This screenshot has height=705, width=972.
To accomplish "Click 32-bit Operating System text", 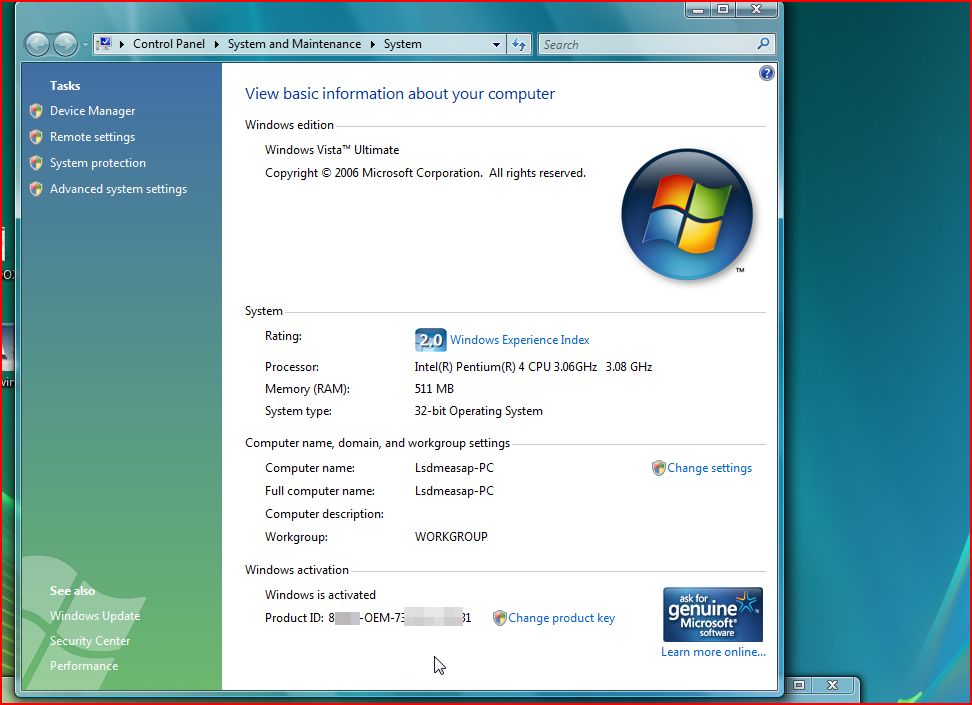I will [479, 411].
